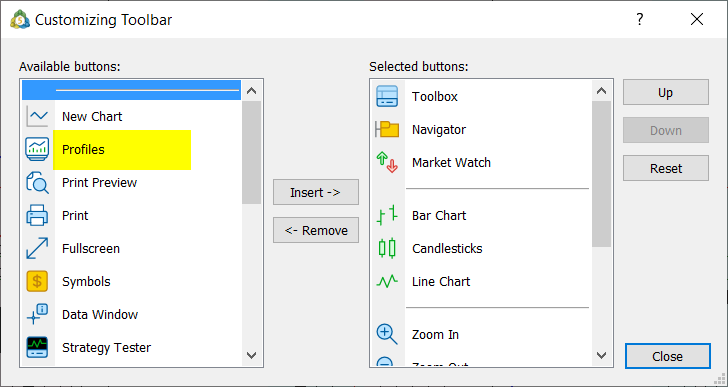
Task: Click the Candlesticks chart icon
Action: (387, 248)
